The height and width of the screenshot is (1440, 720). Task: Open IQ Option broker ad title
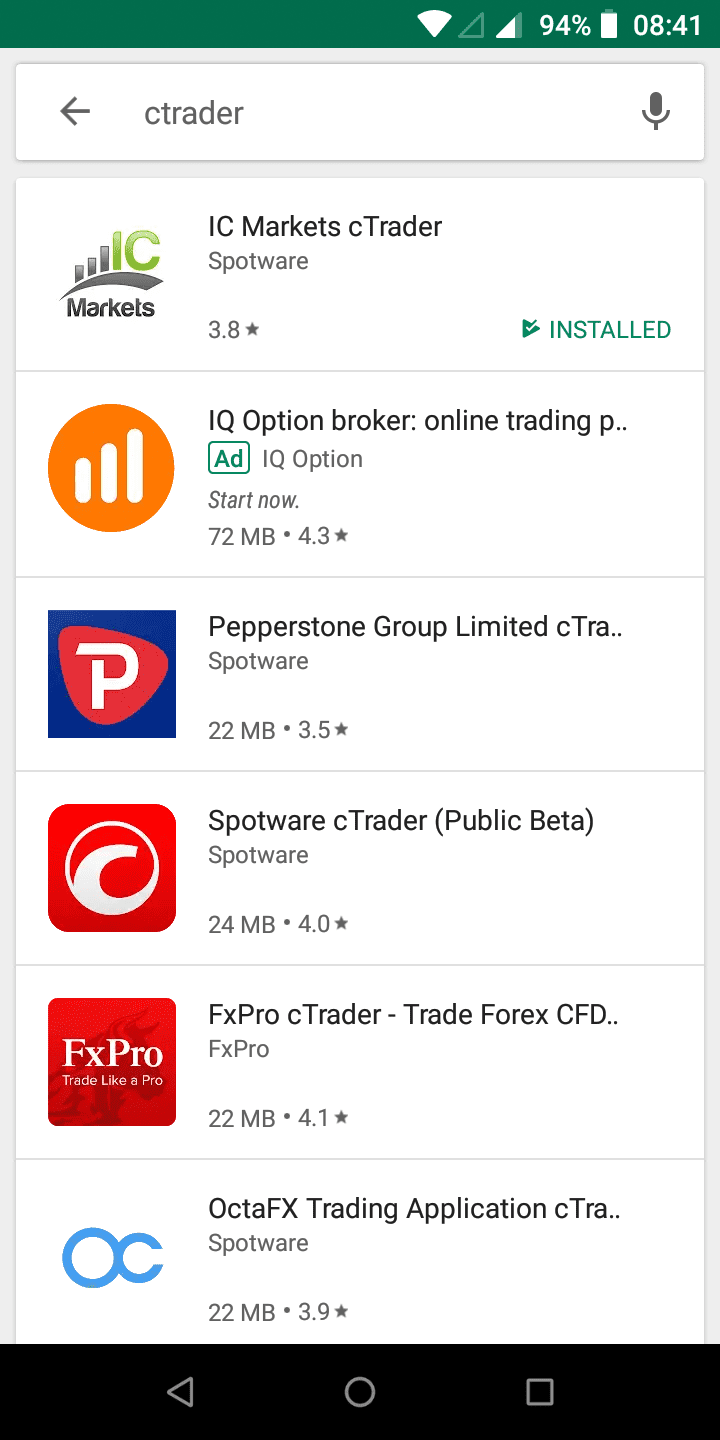pyautogui.click(x=417, y=421)
